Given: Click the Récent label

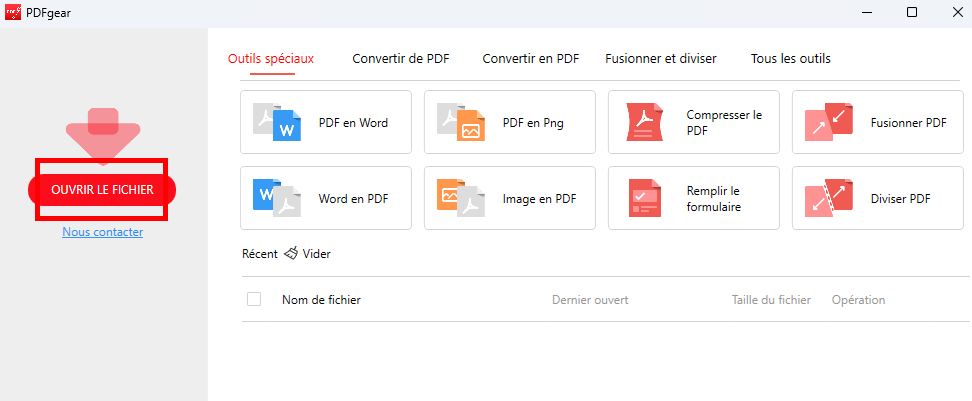Looking at the screenshot, I should pos(260,253).
